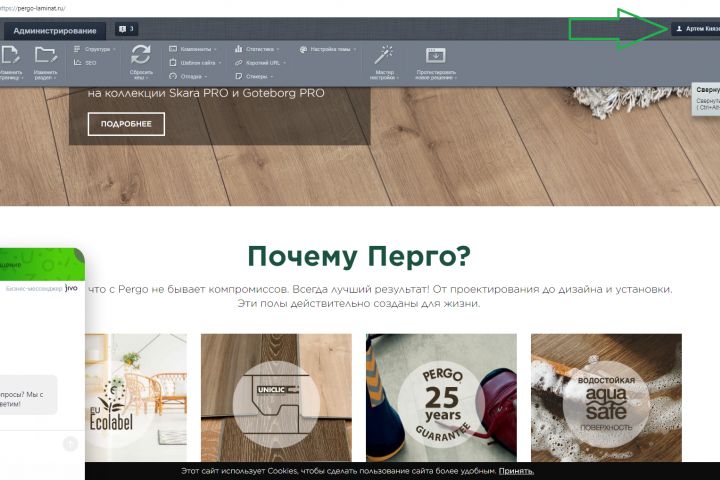Click the Компоненты icon
Image resolution: width=720 pixels, height=480 pixels.
pos(173,49)
